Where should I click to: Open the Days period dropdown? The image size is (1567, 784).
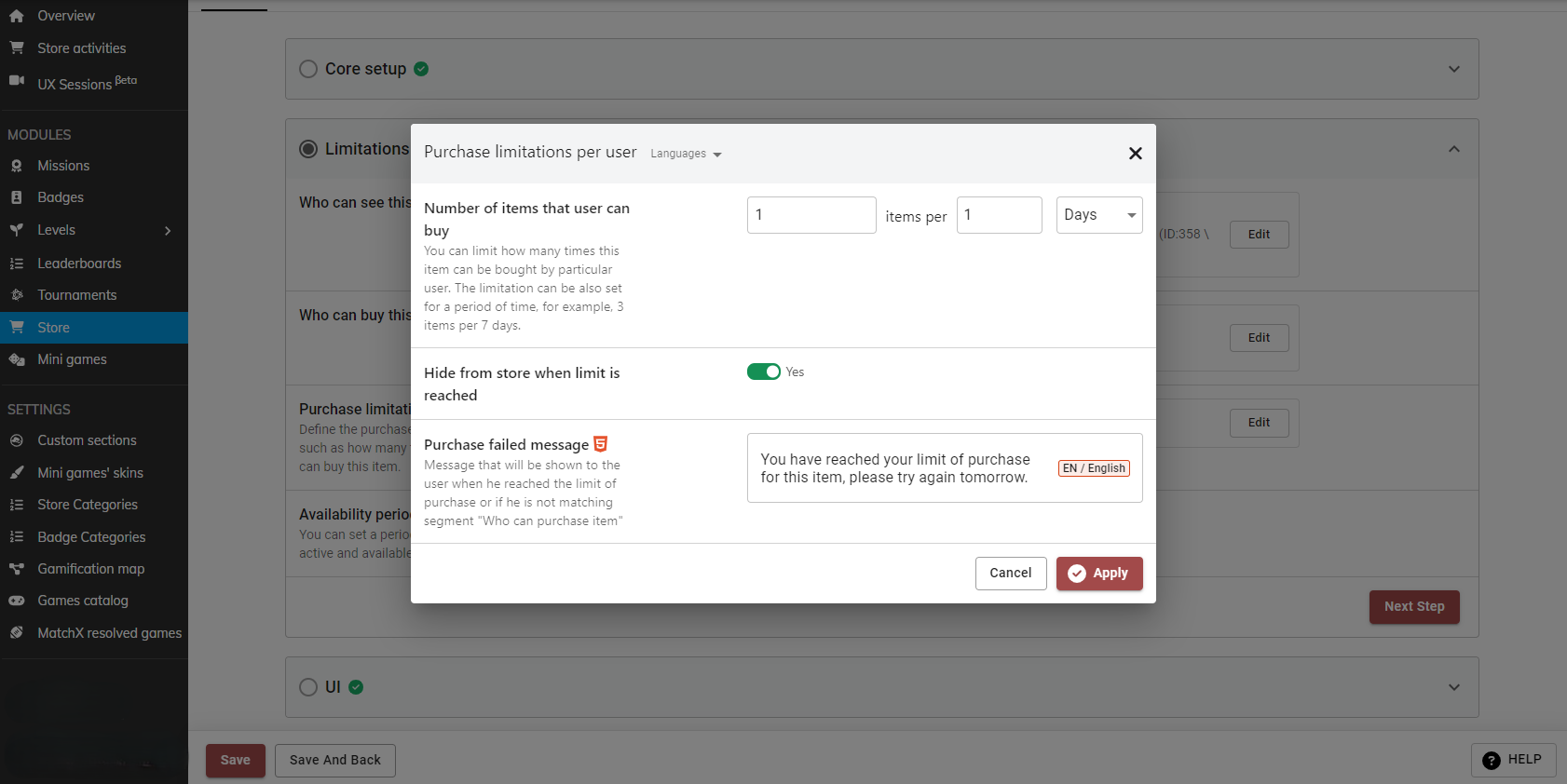[x=1098, y=215]
